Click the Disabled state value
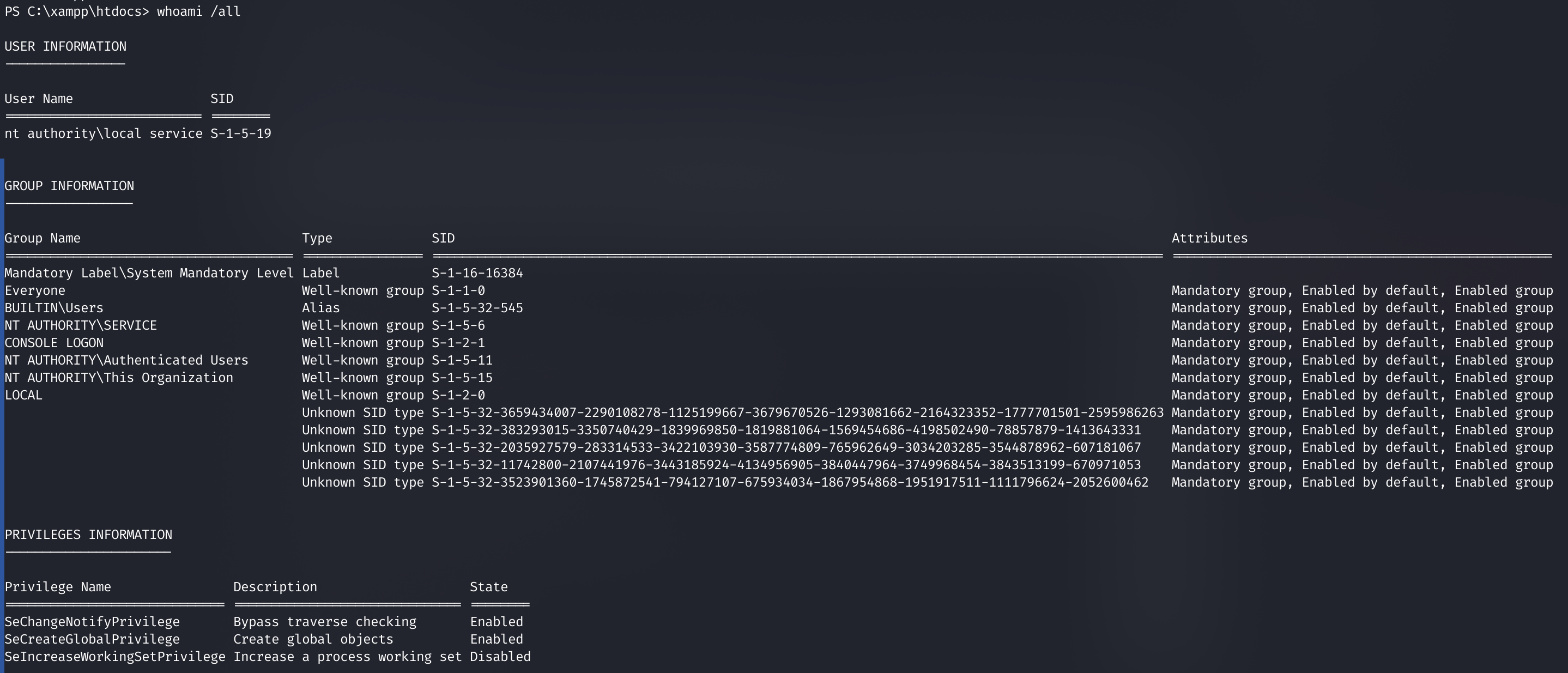 click(x=500, y=657)
